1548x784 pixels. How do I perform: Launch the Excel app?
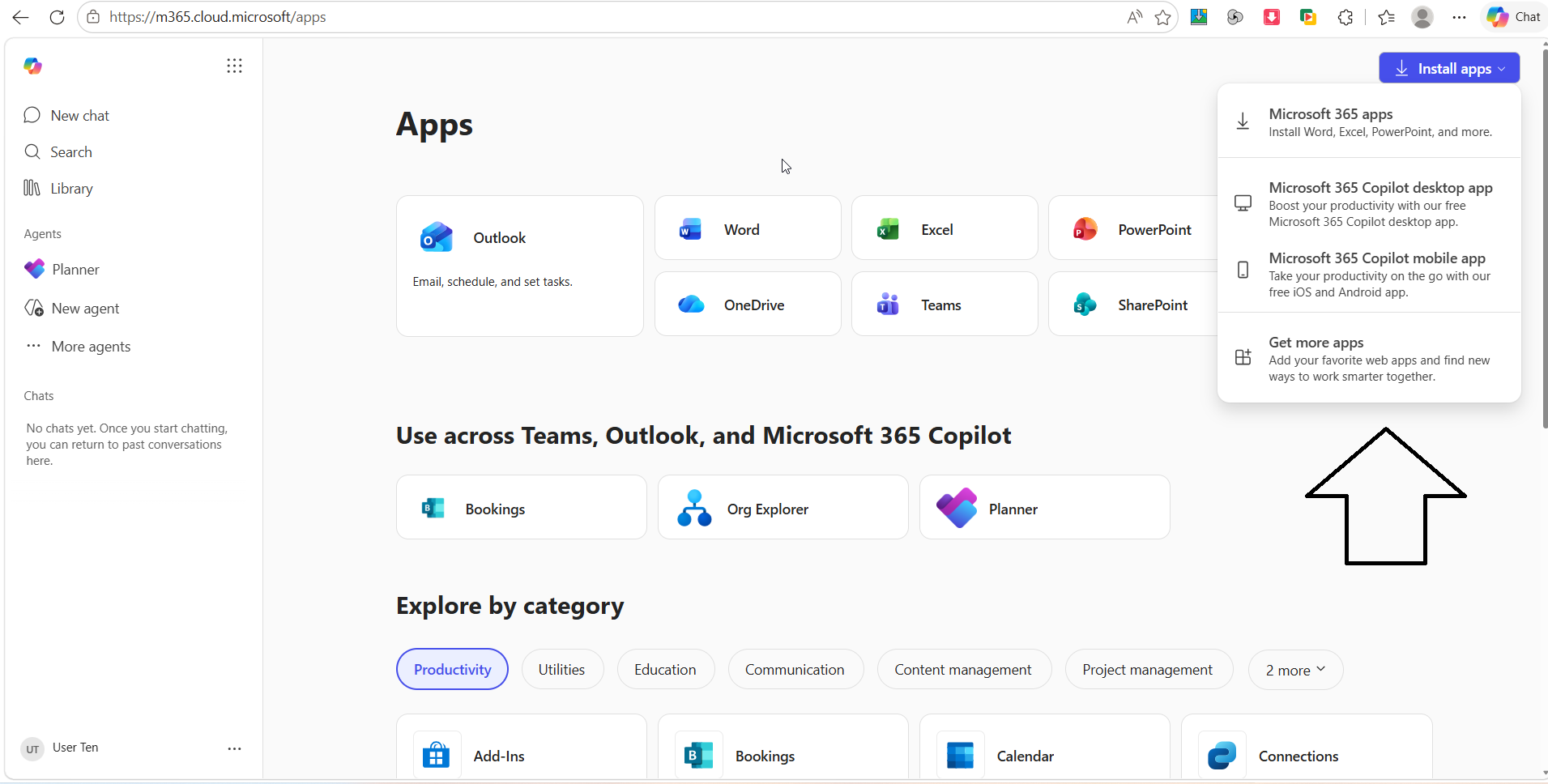click(x=945, y=228)
